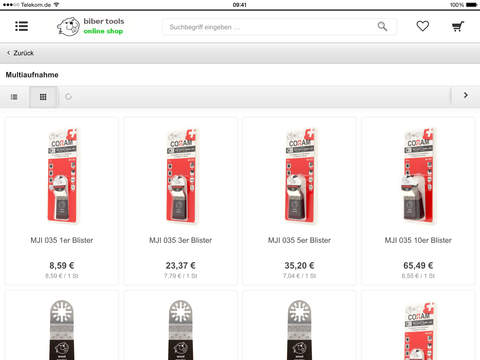
Task: Tap the 23,37 € price
Action: pos(181,265)
